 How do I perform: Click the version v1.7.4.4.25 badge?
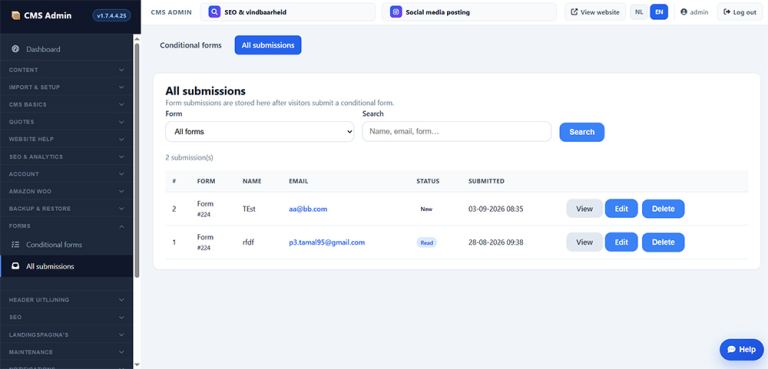(x=111, y=16)
